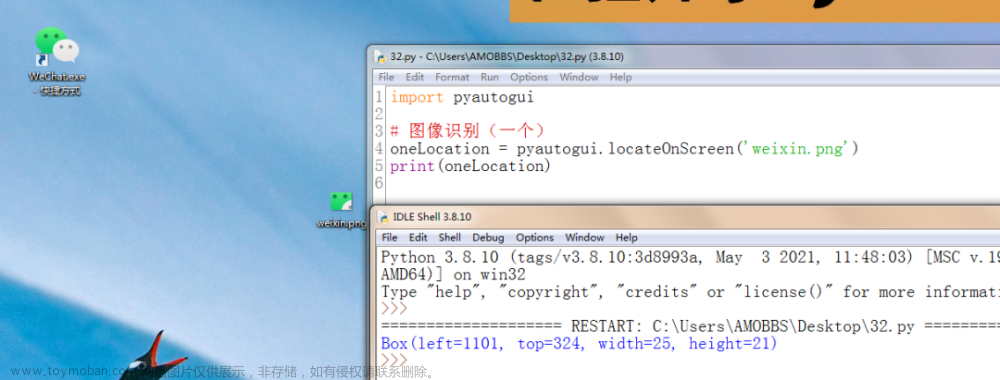Click the RESTART line in IDLE Shell

690,327
